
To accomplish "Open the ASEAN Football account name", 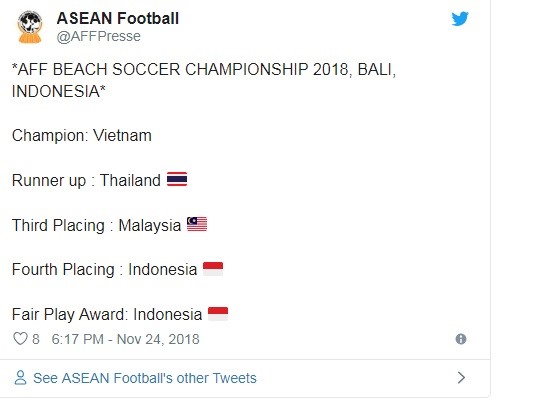I will point(118,18).
